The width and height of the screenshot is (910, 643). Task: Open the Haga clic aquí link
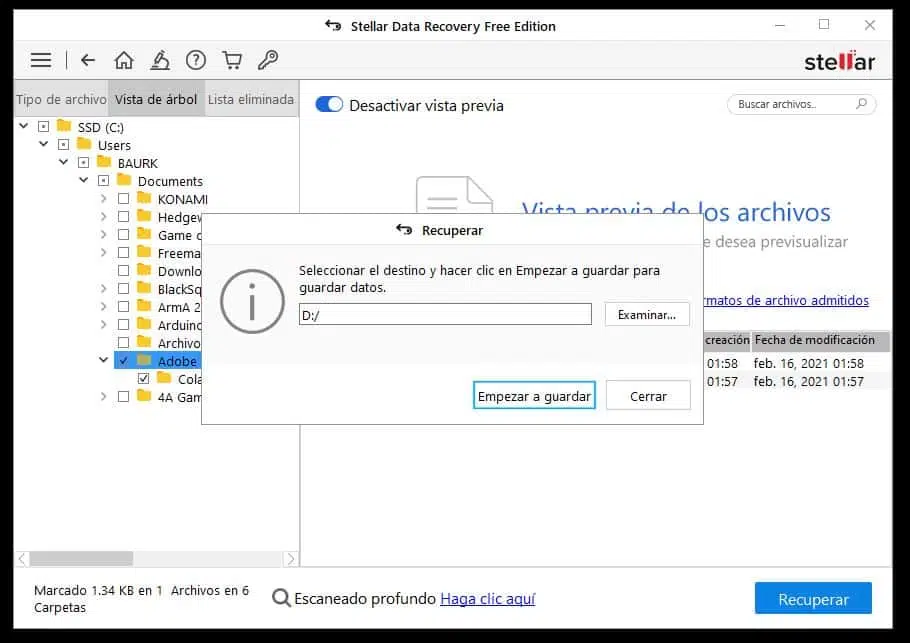tap(488, 598)
